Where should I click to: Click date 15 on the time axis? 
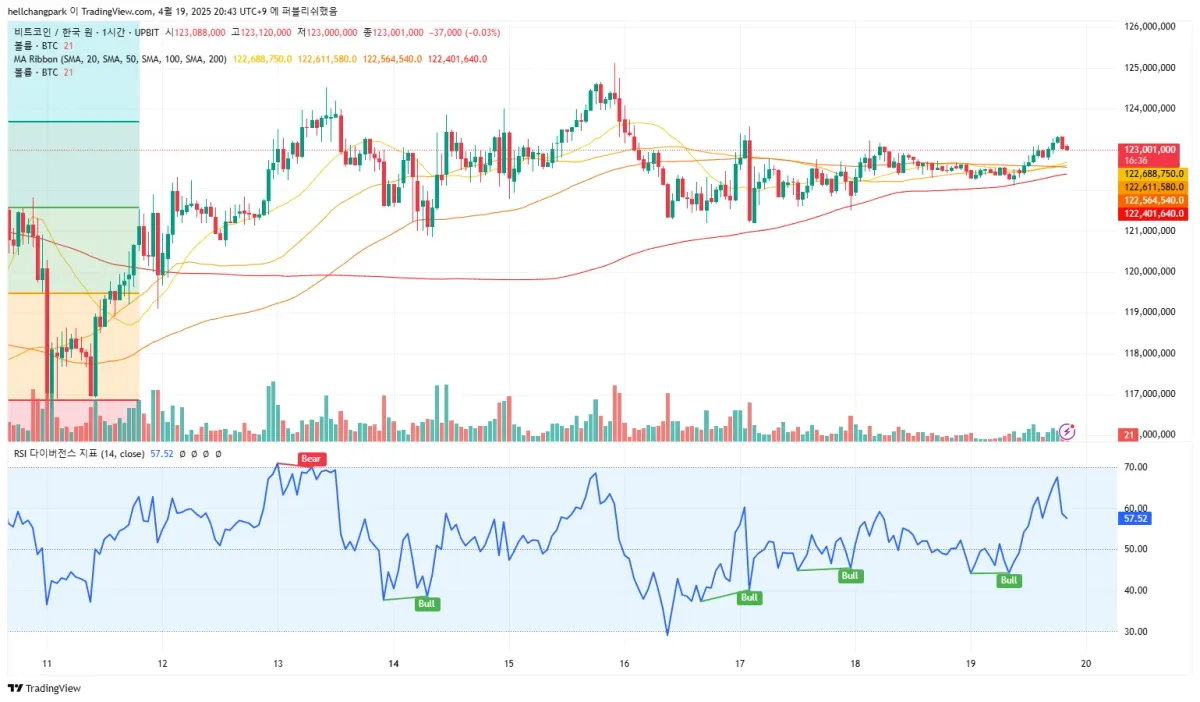[x=508, y=663]
